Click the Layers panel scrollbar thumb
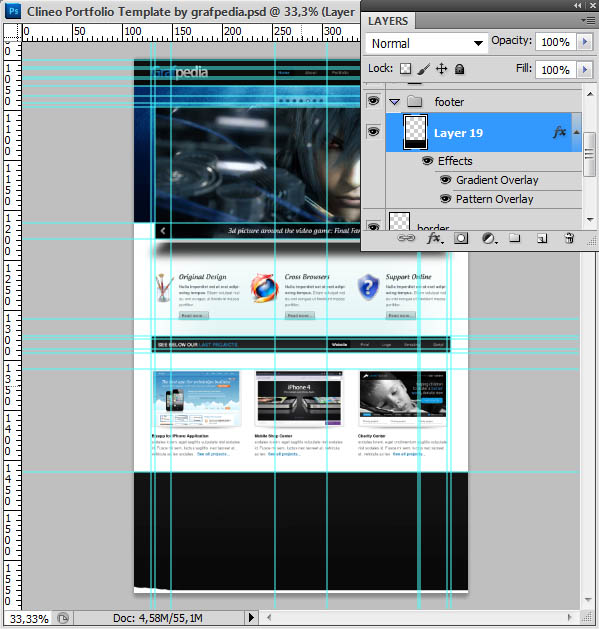This screenshot has height=629, width=599. click(x=589, y=154)
